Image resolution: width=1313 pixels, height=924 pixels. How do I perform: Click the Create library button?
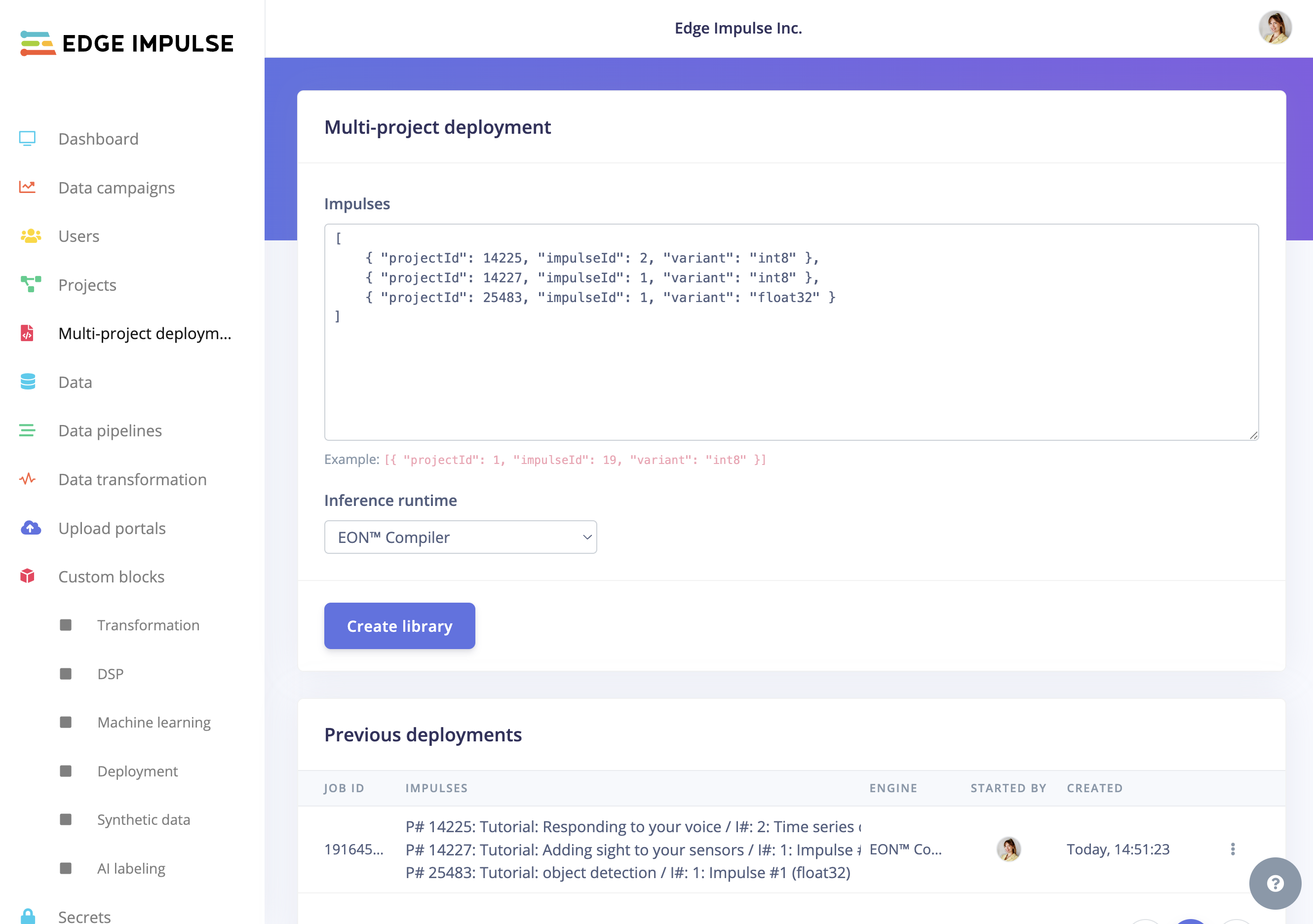400,625
